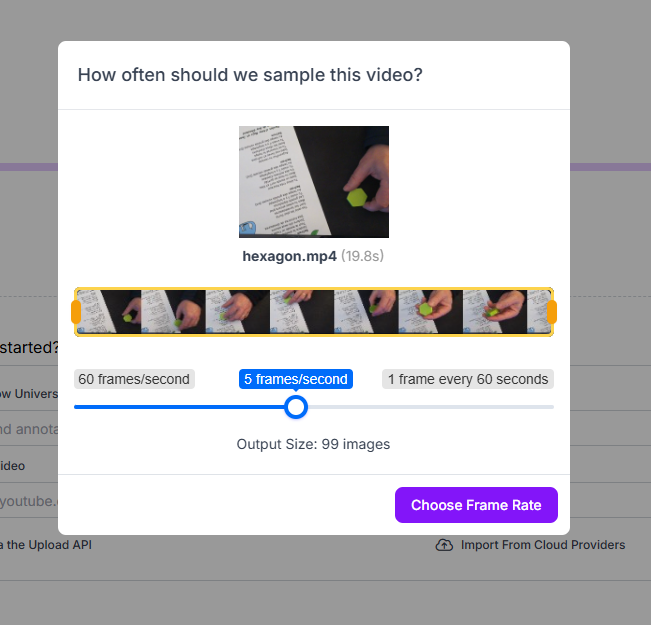
Task: Open Import From Cloud Providers link
Action: pos(543,545)
